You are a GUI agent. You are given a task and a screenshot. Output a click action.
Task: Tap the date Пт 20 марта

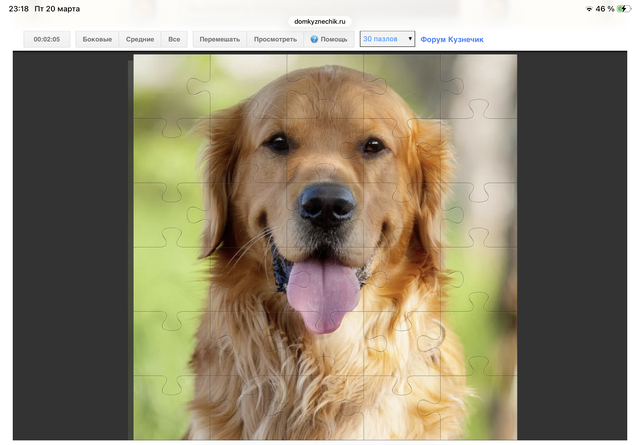click(x=57, y=8)
